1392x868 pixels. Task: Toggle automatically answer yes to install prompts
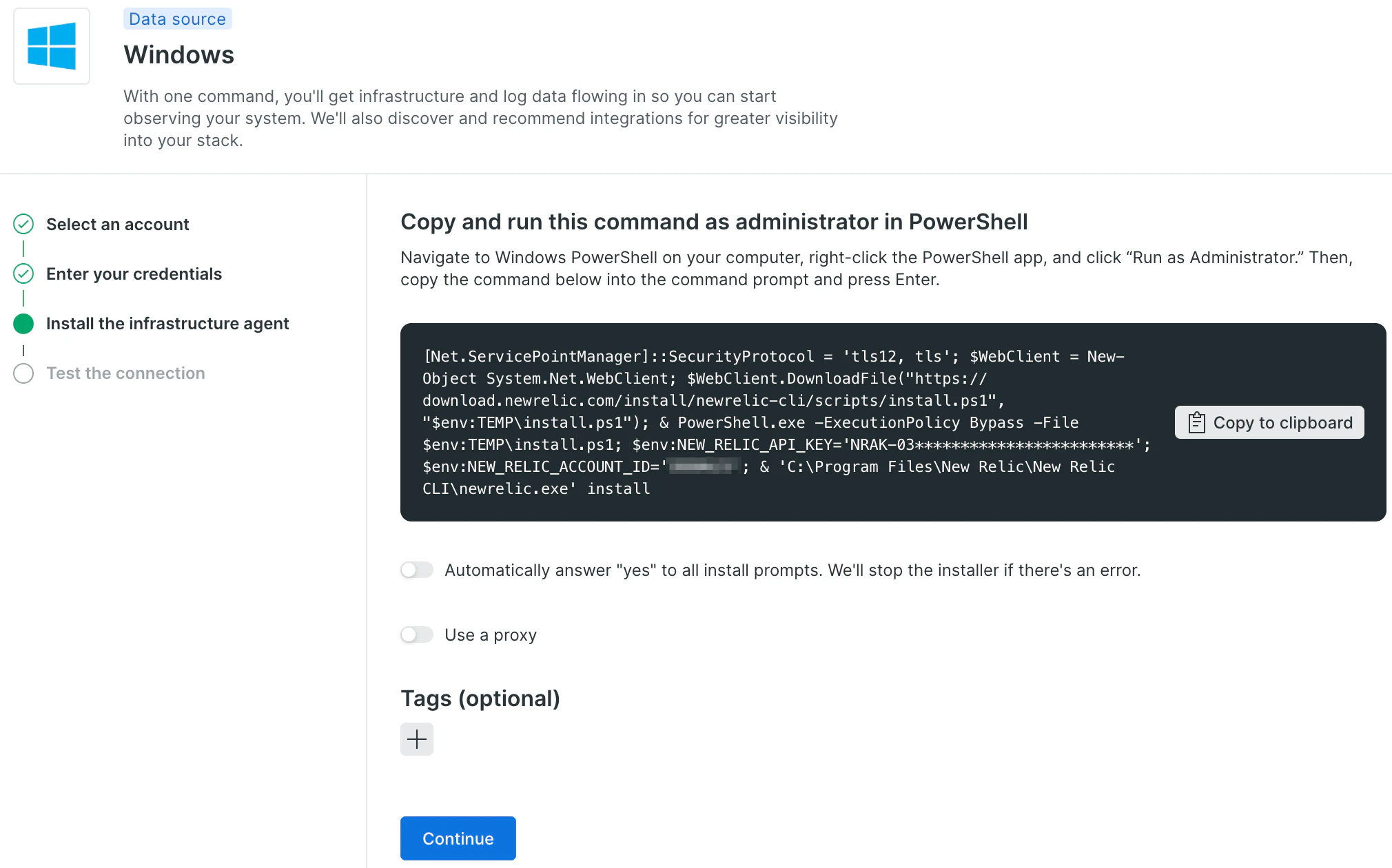417,570
